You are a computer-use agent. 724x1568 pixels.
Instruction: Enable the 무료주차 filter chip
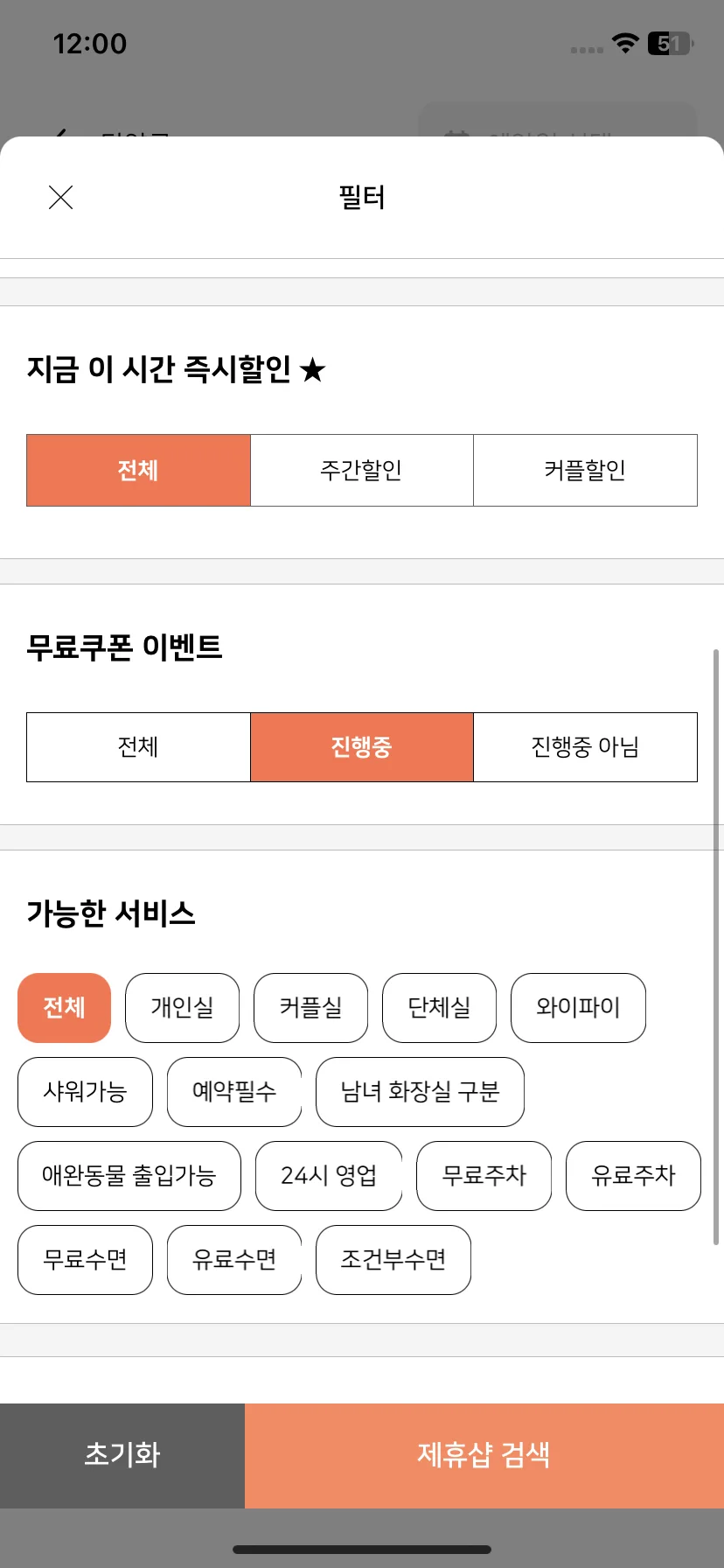point(484,1176)
